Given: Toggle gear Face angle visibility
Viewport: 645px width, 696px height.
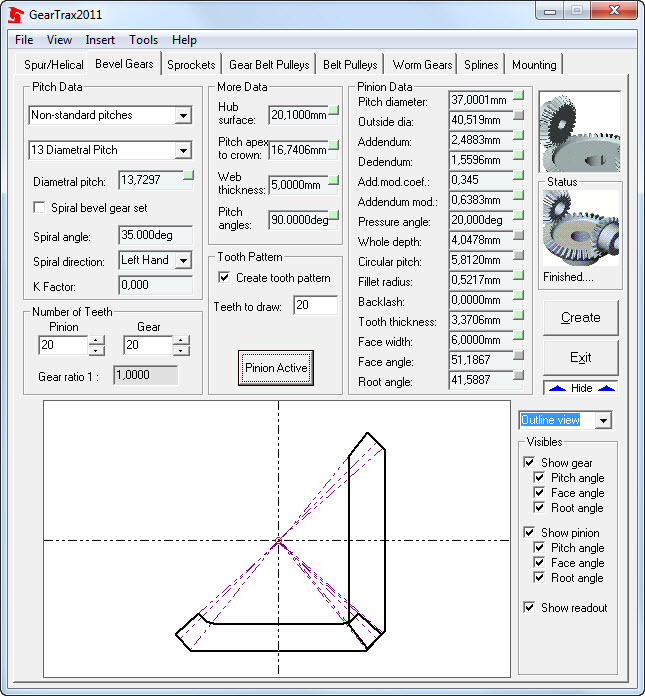Looking at the screenshot, I should point(539,493).
